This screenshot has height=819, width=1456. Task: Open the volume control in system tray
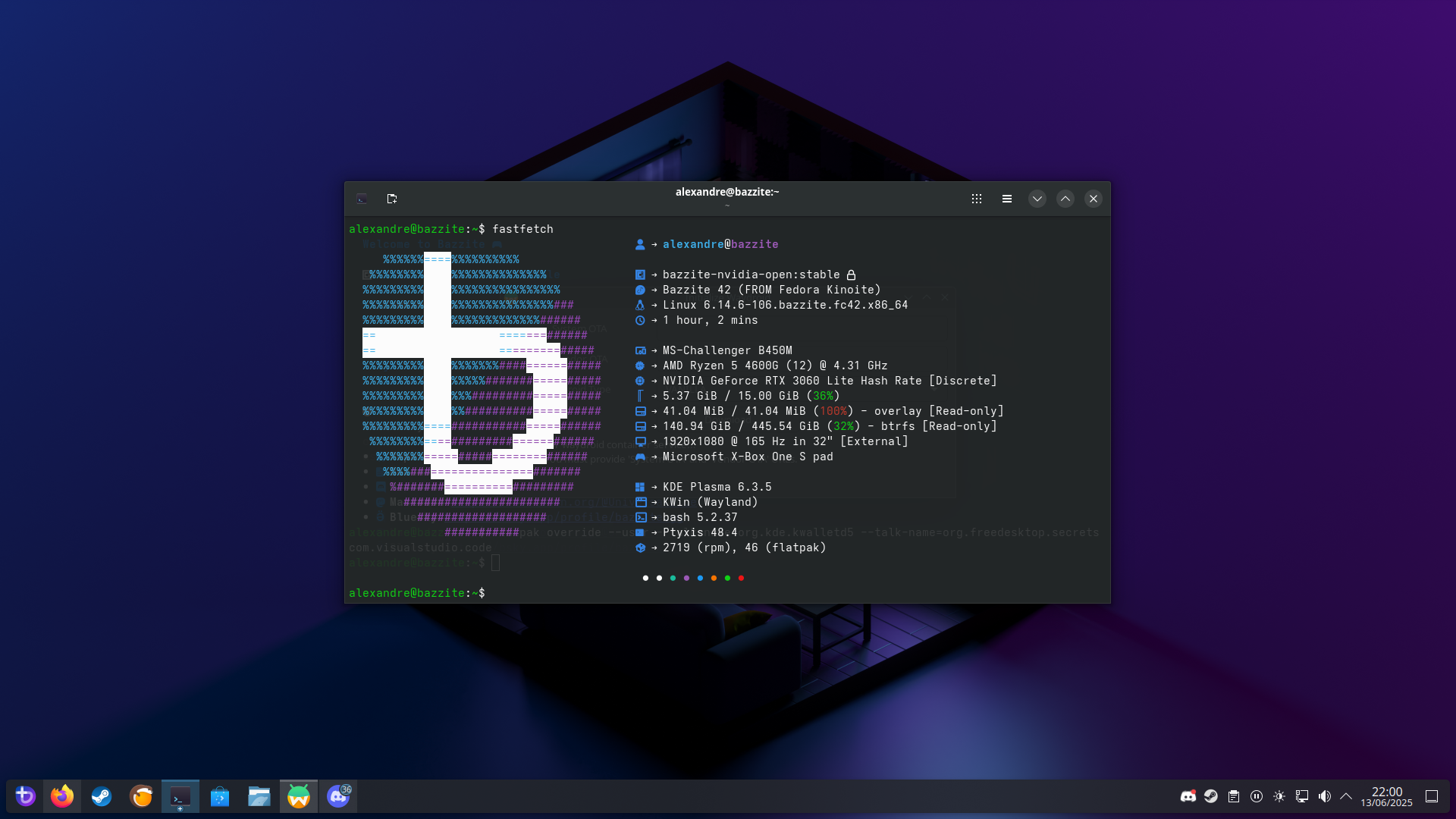1324,796
